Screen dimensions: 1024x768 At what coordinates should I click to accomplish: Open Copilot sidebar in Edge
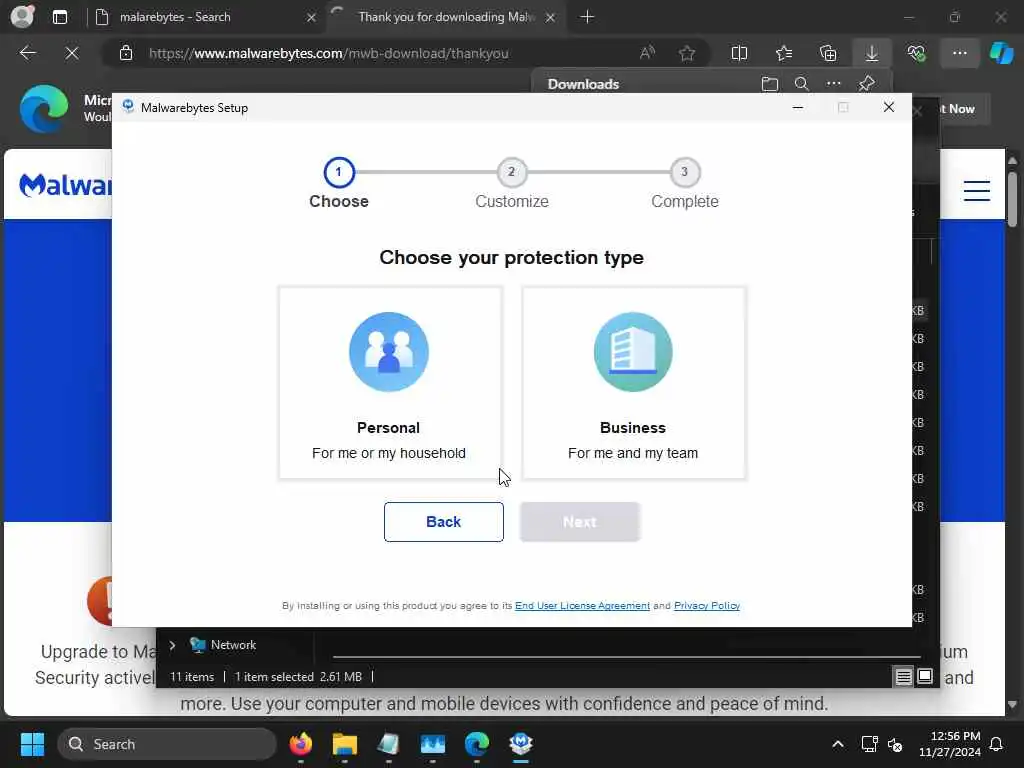(1001, 53)
